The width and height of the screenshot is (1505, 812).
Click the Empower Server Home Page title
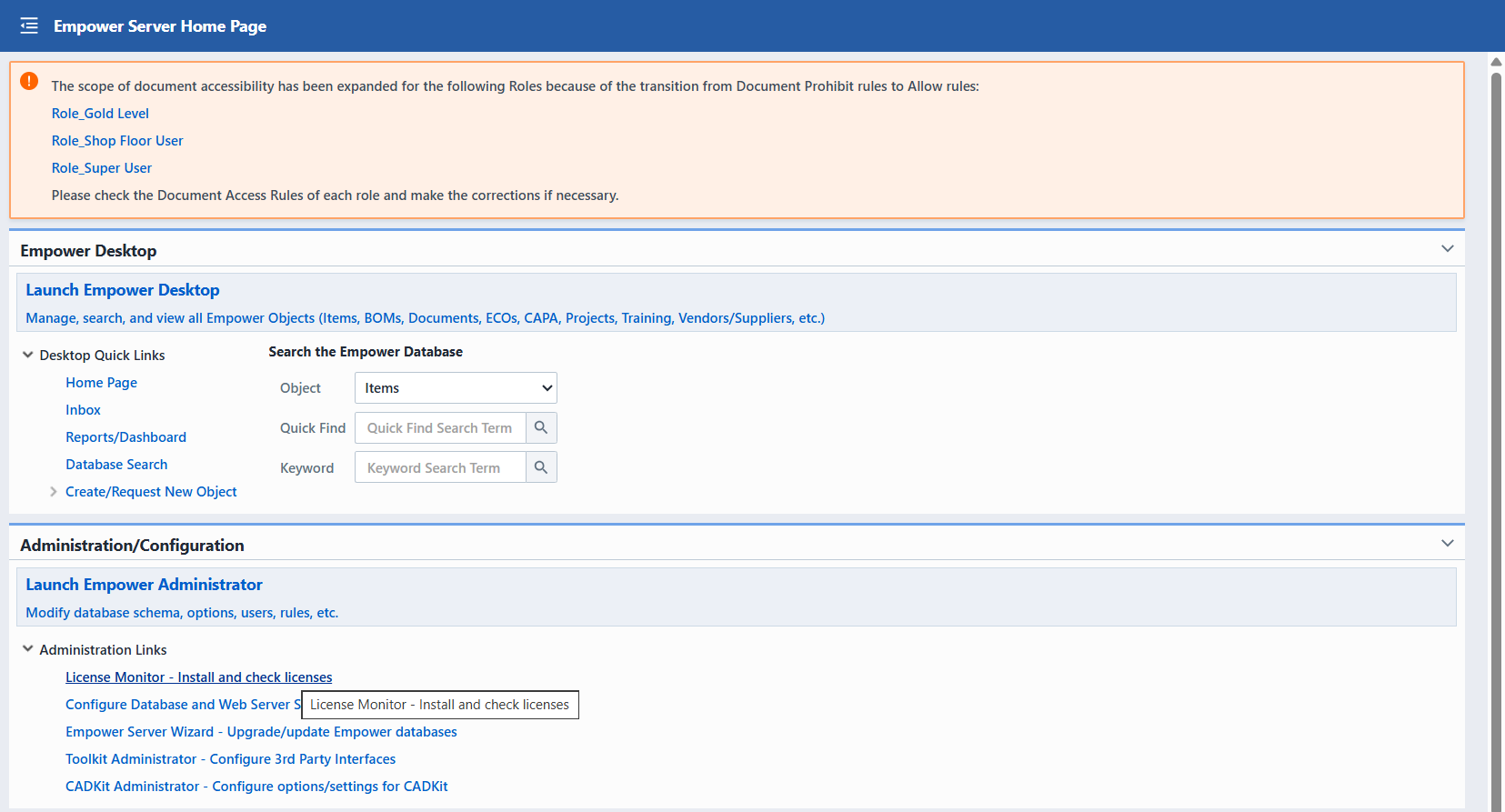160,25
